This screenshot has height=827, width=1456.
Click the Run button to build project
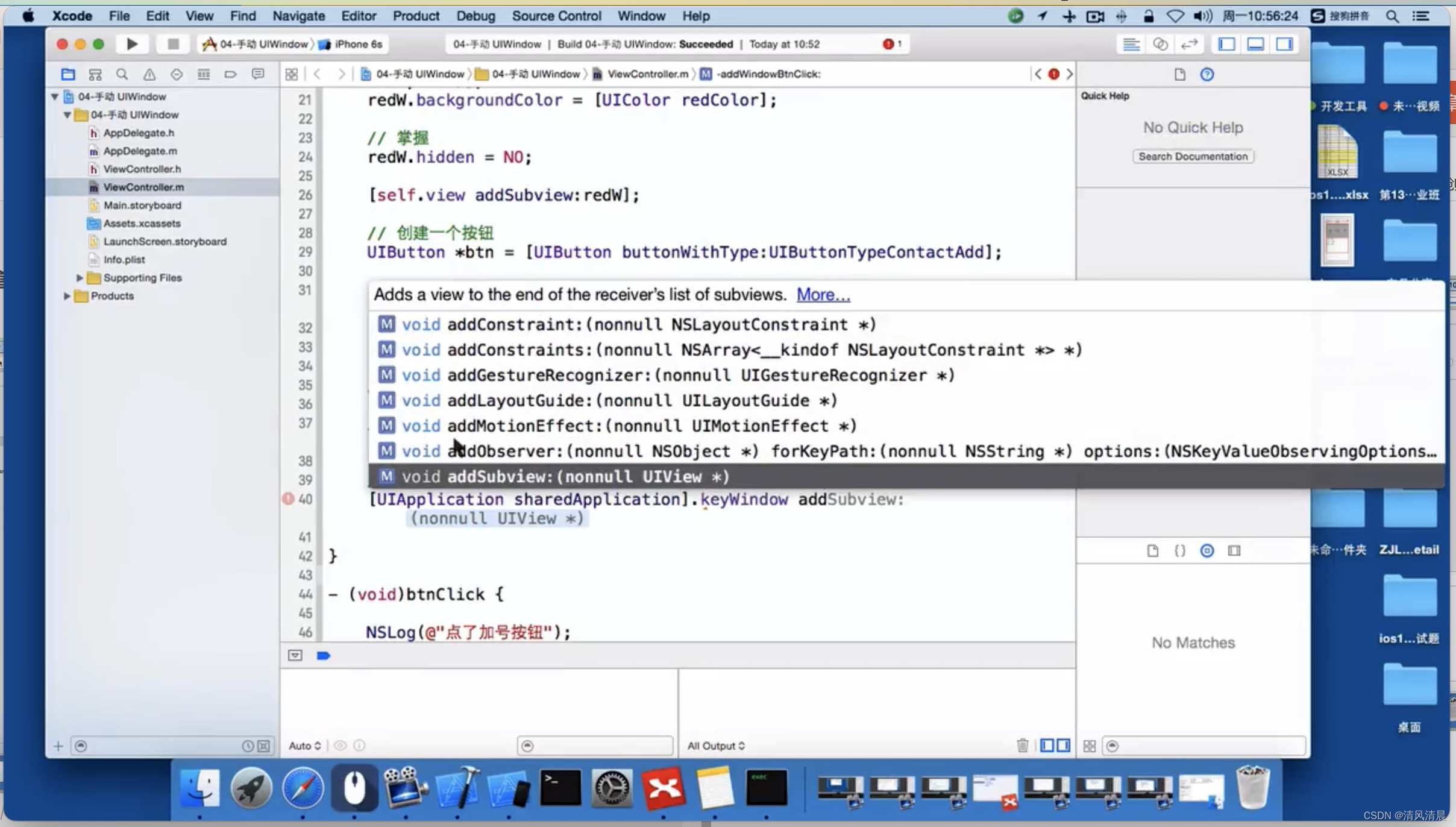(x=132, y=44)
